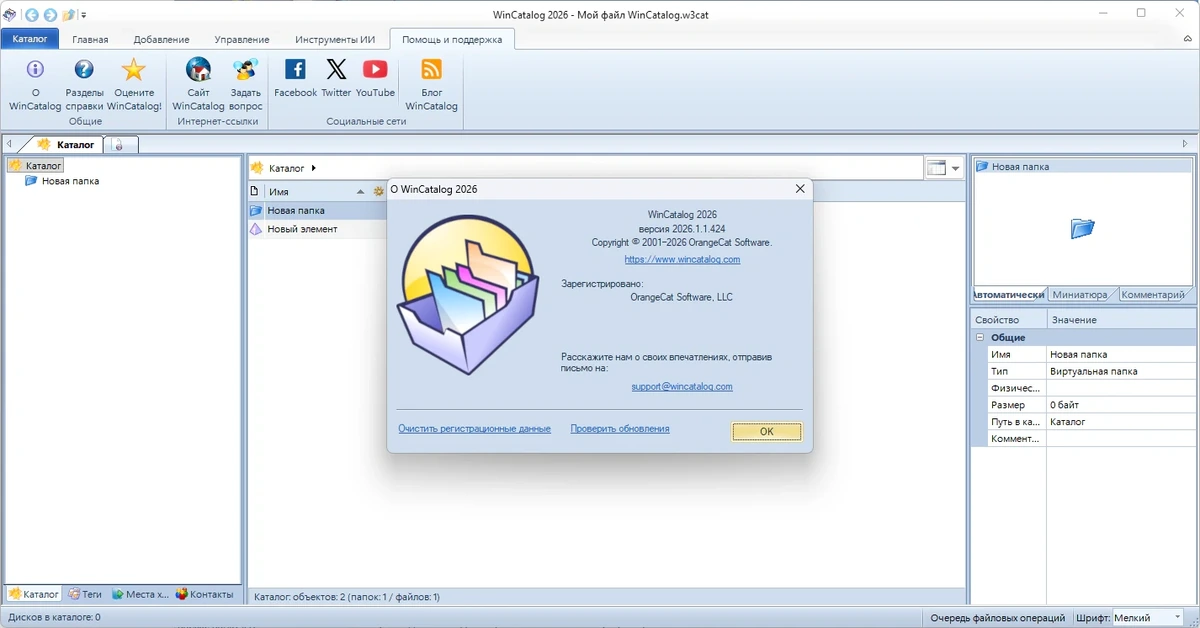Click the Имя column header to sort
The width and height of the screenshot is (1200, 628).
[279, 191]
